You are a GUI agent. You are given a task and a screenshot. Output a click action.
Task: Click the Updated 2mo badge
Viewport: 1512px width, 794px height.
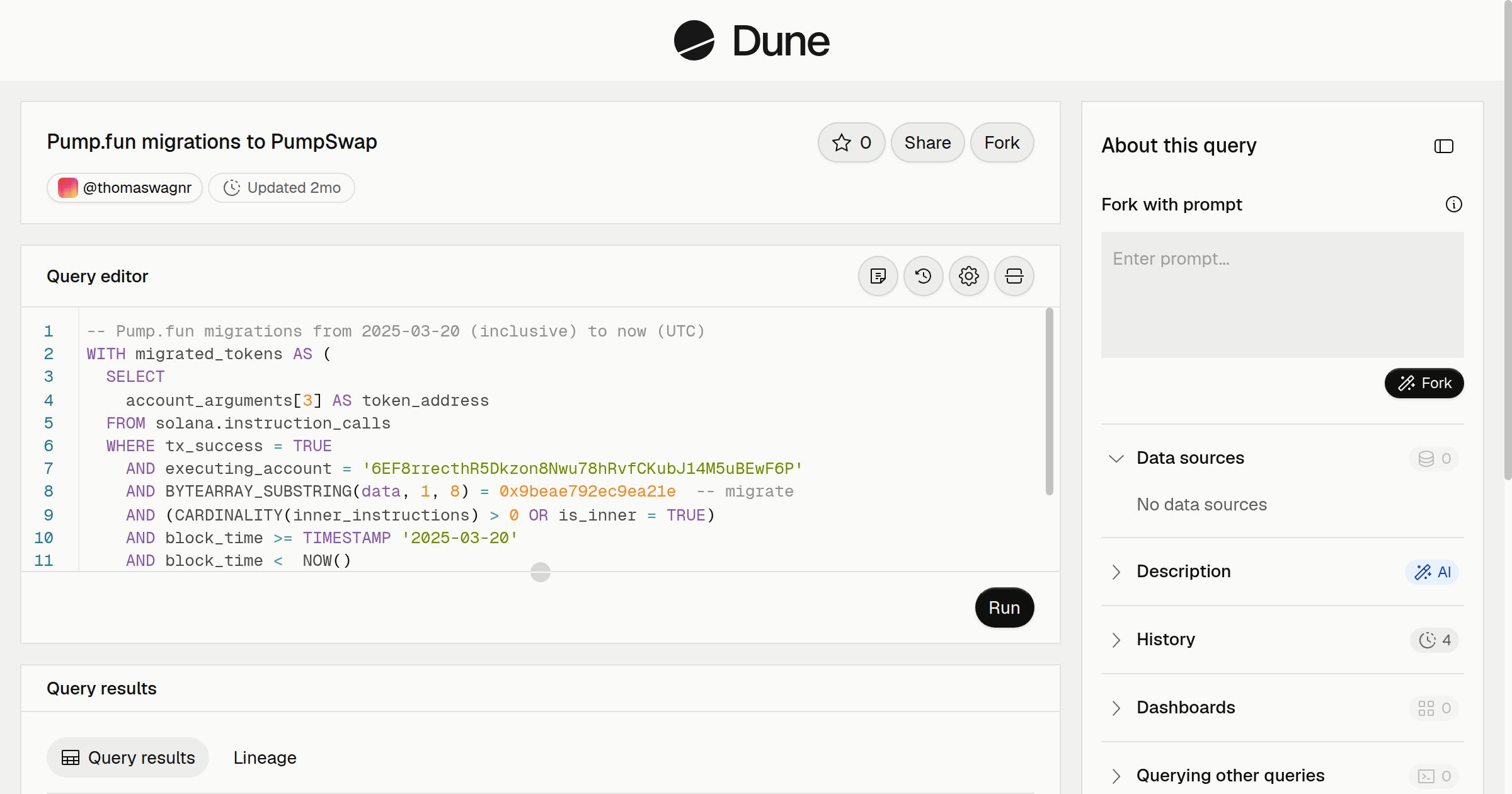(282, 188)
